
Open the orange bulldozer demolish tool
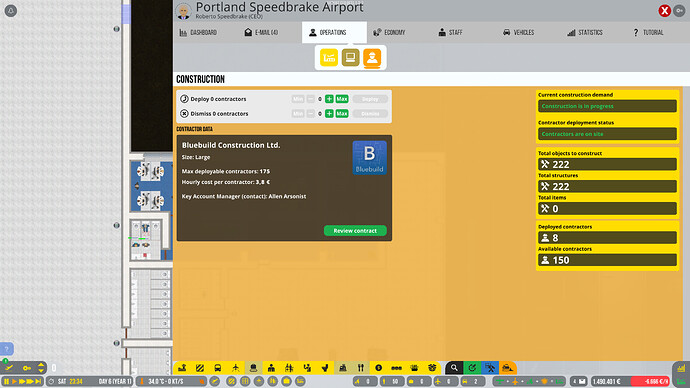coord(507,368)
